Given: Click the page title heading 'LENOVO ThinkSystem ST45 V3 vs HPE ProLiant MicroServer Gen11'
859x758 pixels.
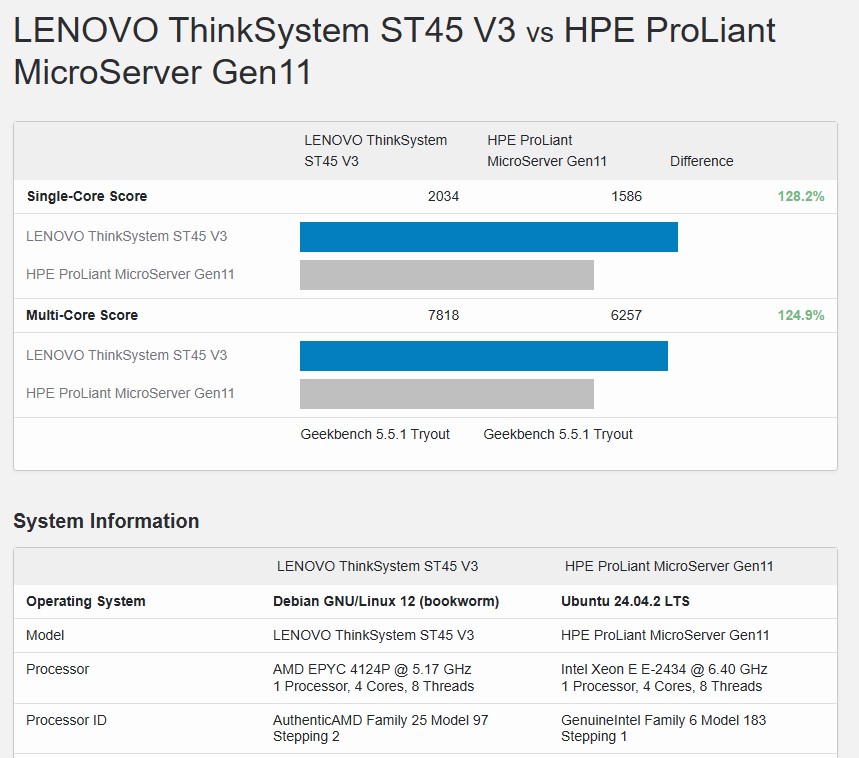Looking at the screenshot, I should 394,51.
